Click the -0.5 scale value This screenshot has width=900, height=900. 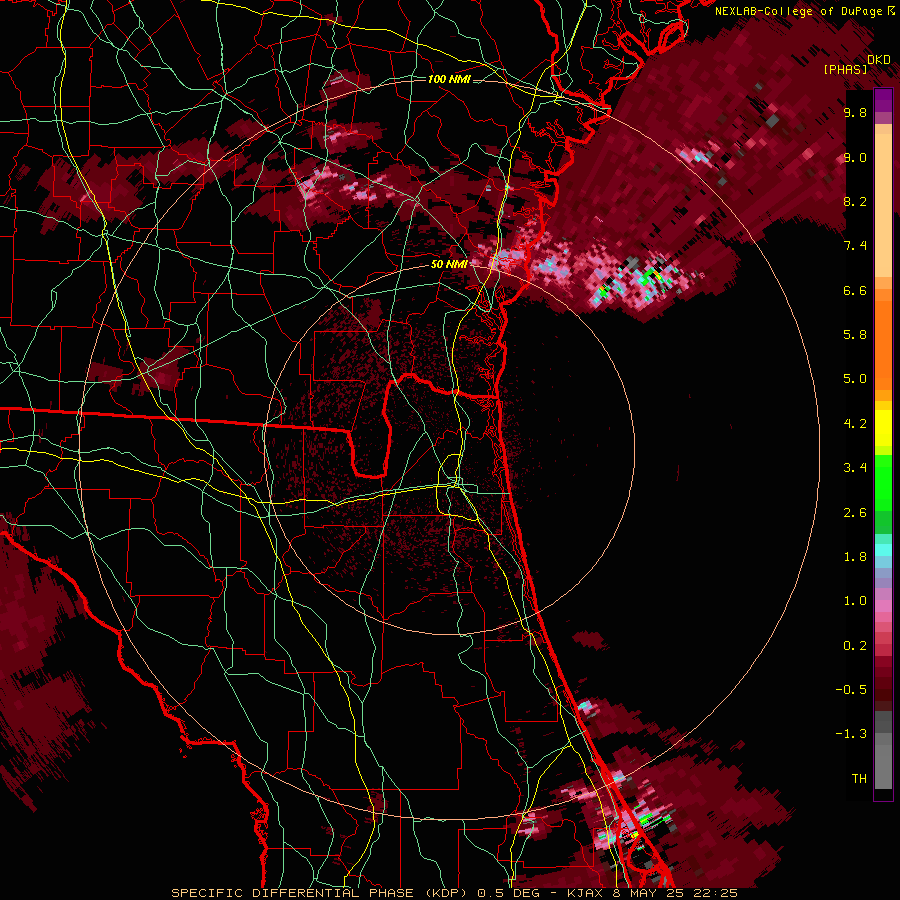[851, 690]
